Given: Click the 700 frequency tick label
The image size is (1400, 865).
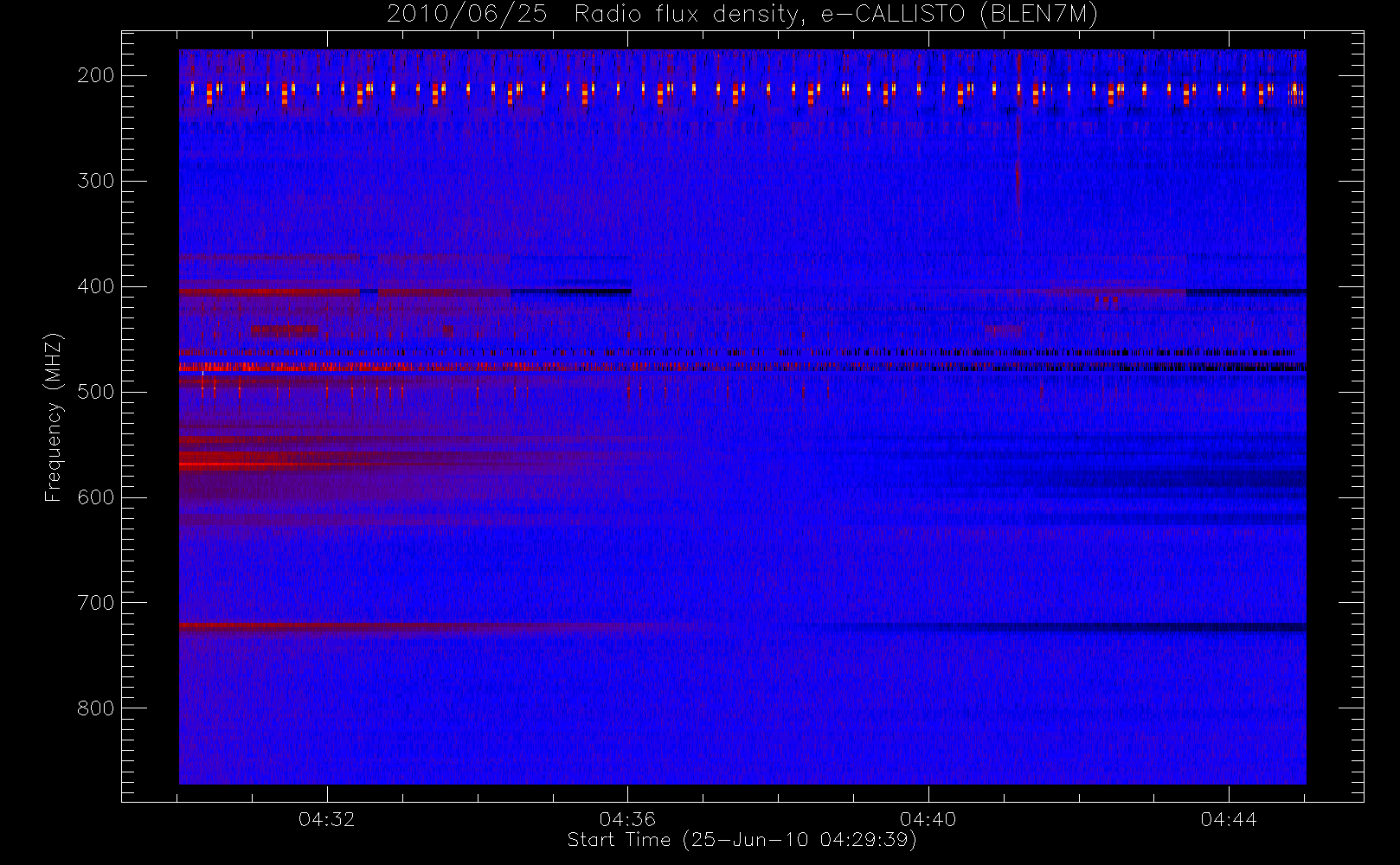Looking at the screenshot, I should click(96, 603).
